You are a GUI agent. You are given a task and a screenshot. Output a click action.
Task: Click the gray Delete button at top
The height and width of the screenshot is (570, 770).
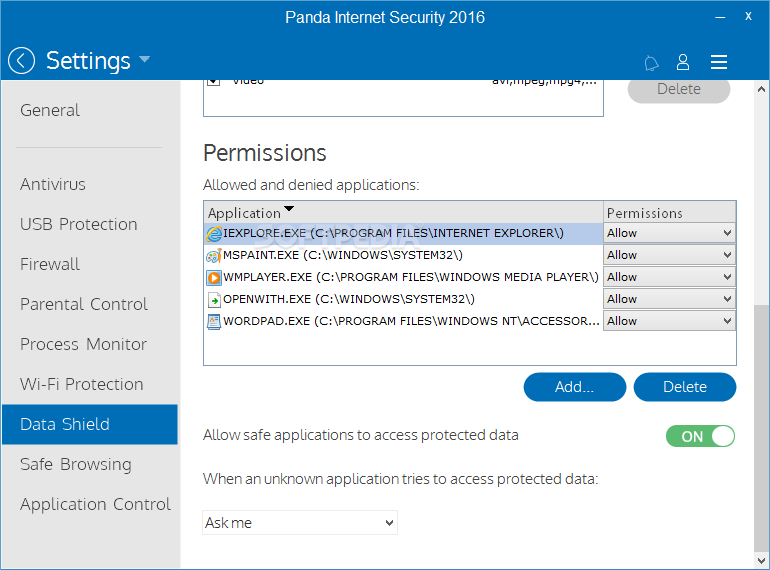679,90
